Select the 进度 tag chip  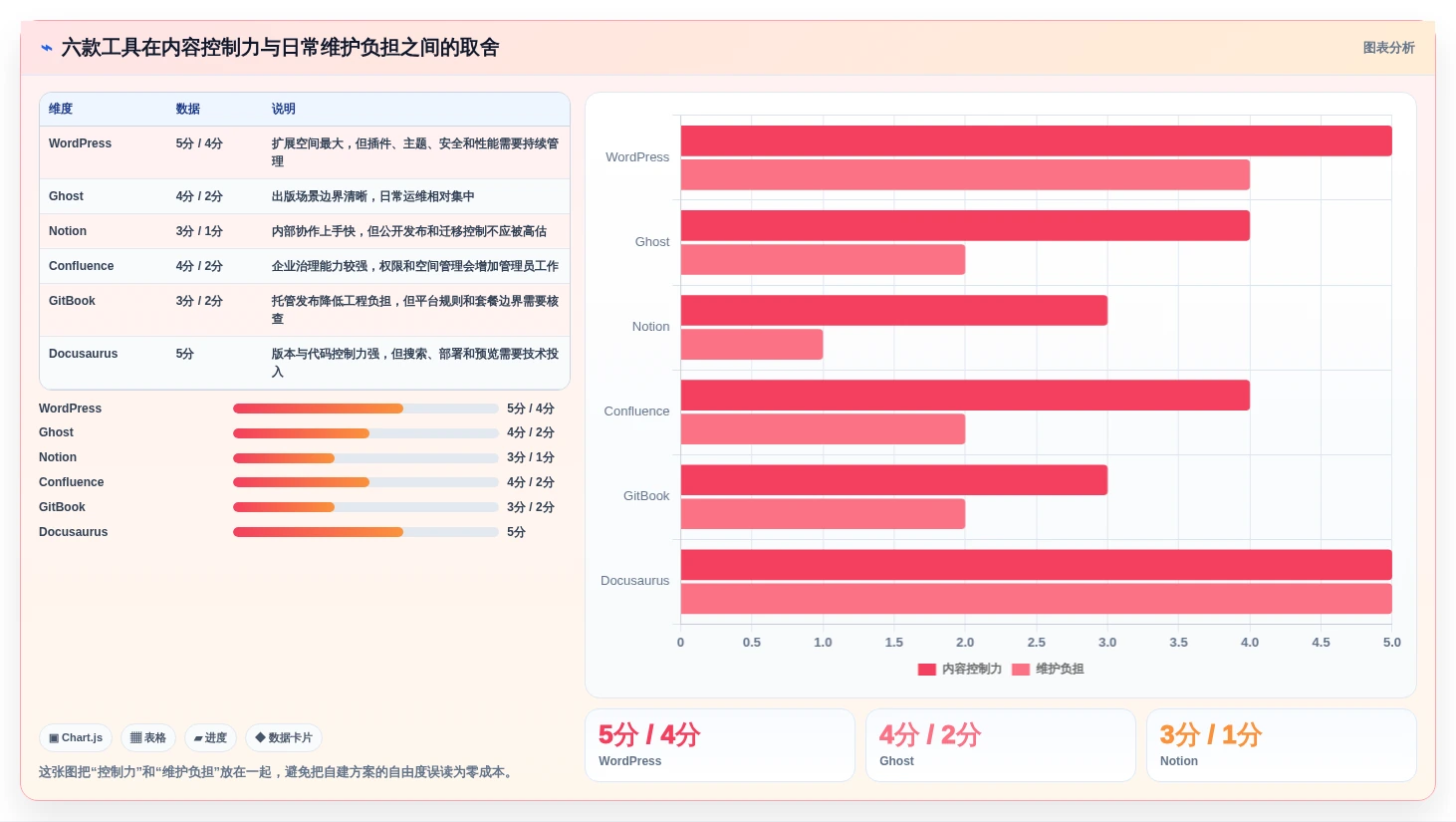[x=210, y=738]
